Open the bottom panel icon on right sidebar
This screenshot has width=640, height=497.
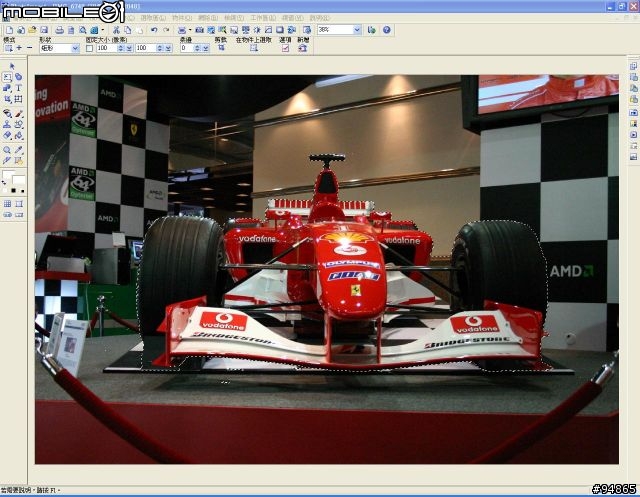633,157
